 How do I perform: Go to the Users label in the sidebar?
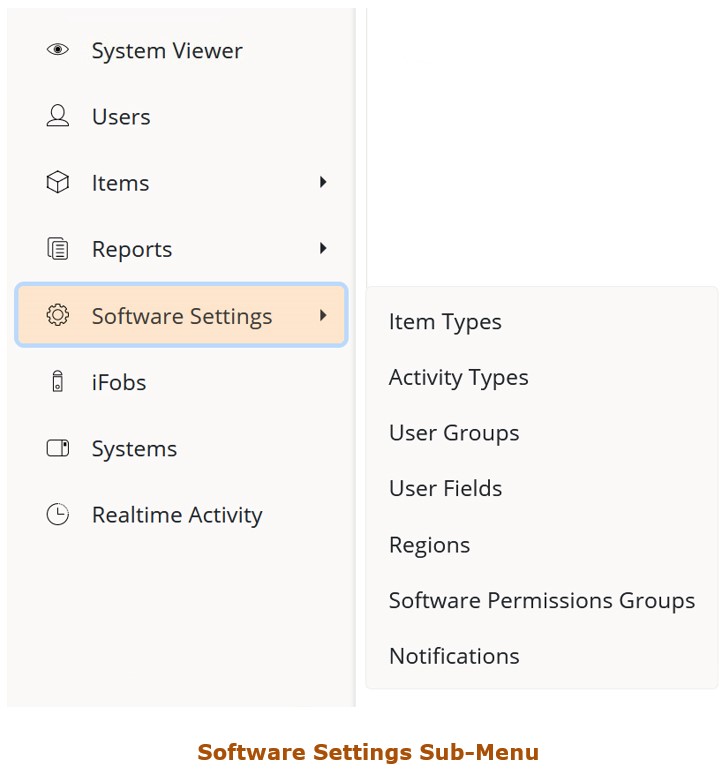coord(121,117)
